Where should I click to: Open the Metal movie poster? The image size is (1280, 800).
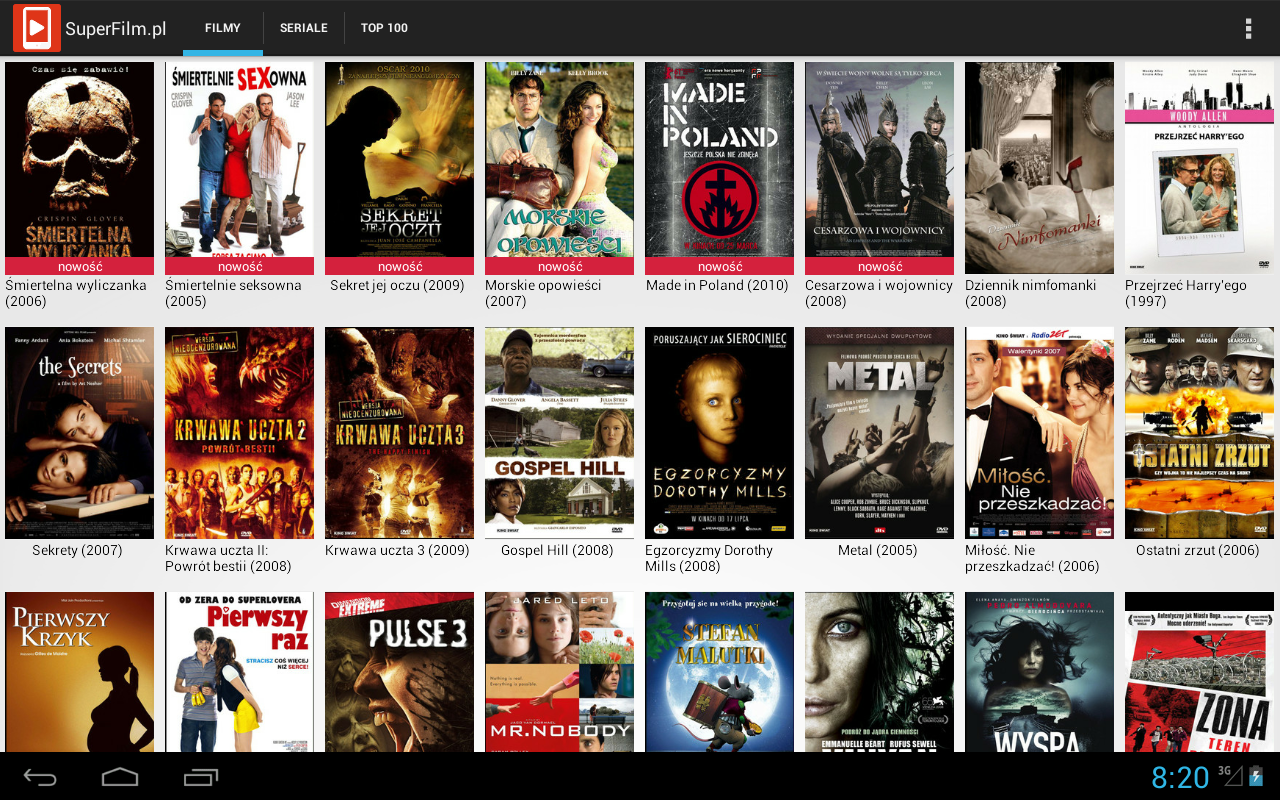[880, 433]
